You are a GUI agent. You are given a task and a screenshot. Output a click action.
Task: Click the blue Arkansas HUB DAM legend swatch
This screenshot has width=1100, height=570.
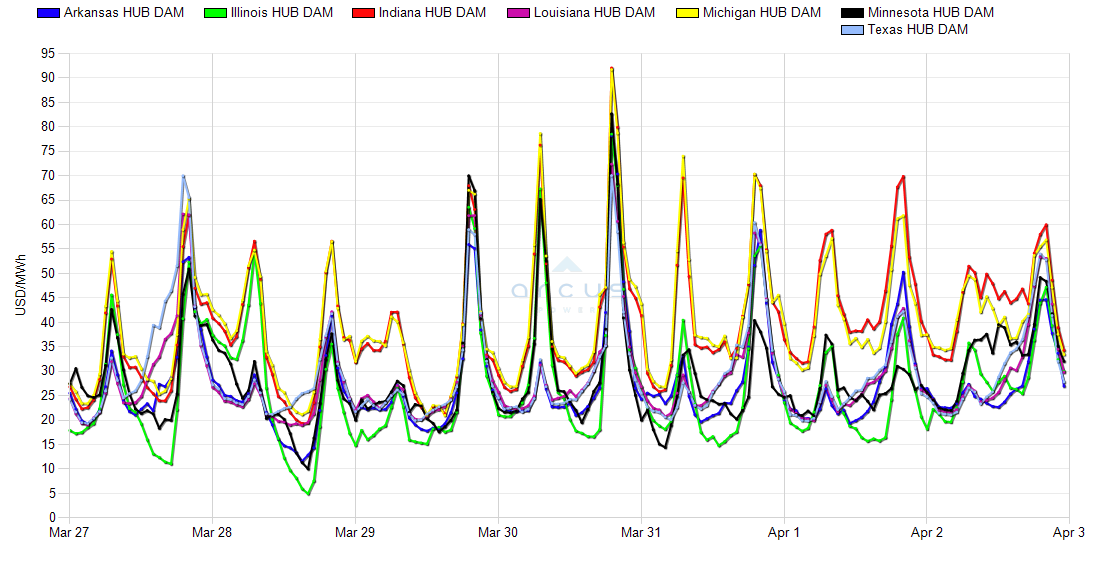coord(48,13)
